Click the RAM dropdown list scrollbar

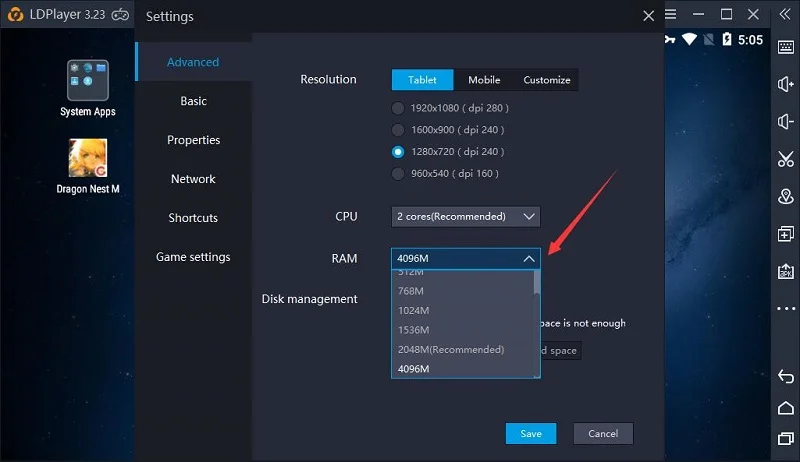click(537, 324)
